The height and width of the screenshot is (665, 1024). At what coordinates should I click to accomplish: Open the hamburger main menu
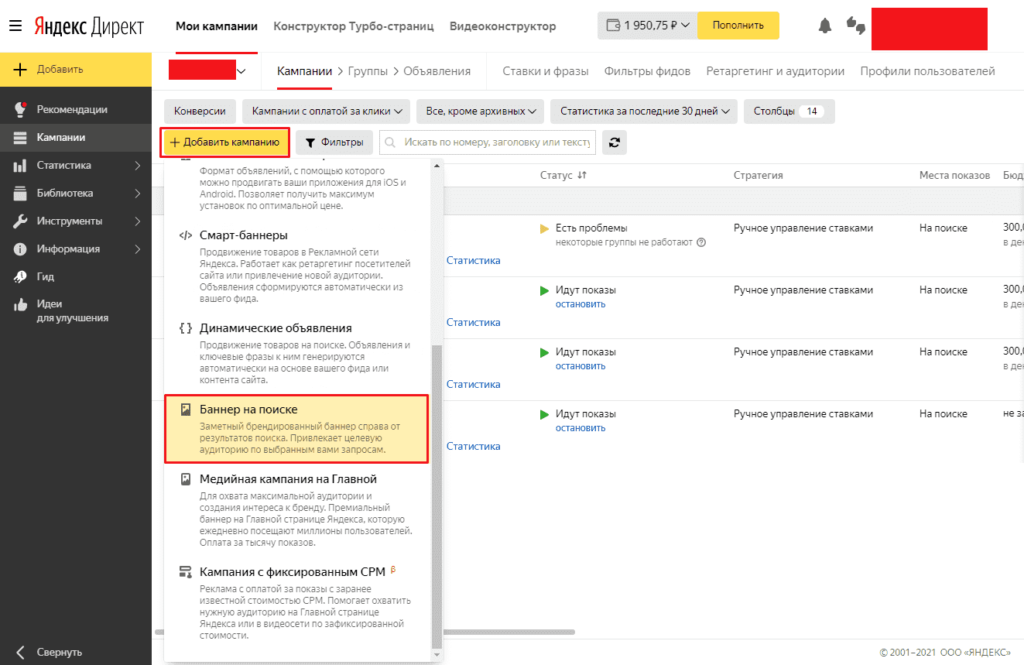[x=15, y=26]
